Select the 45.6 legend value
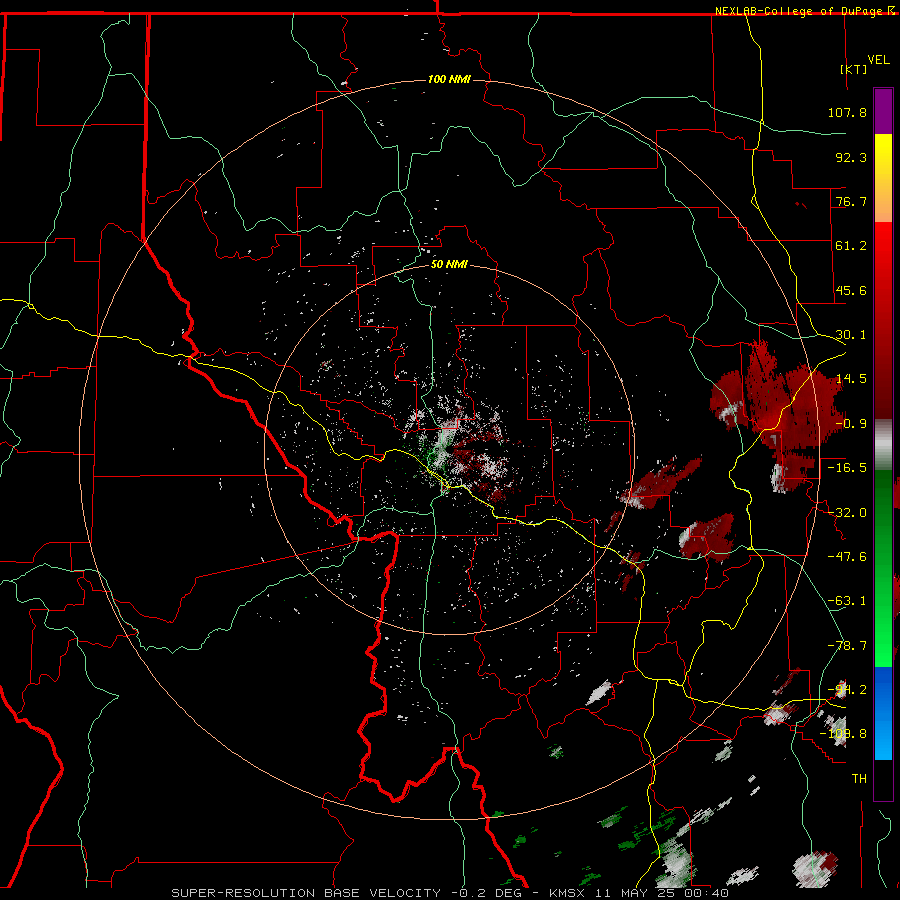 (851, 290)
